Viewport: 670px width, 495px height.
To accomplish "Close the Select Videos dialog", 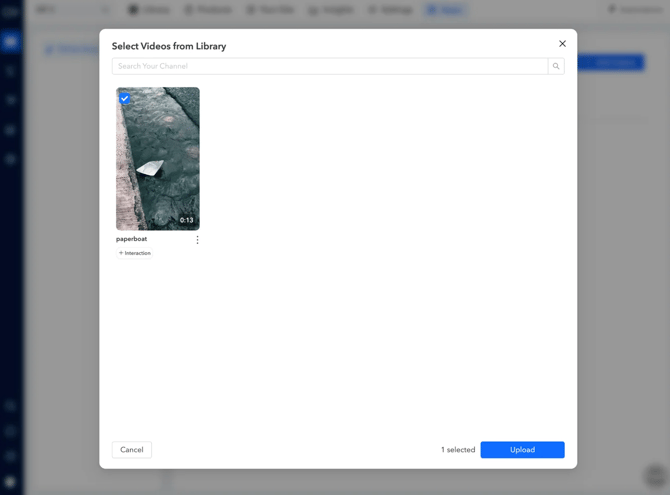I will pos(562,44).
